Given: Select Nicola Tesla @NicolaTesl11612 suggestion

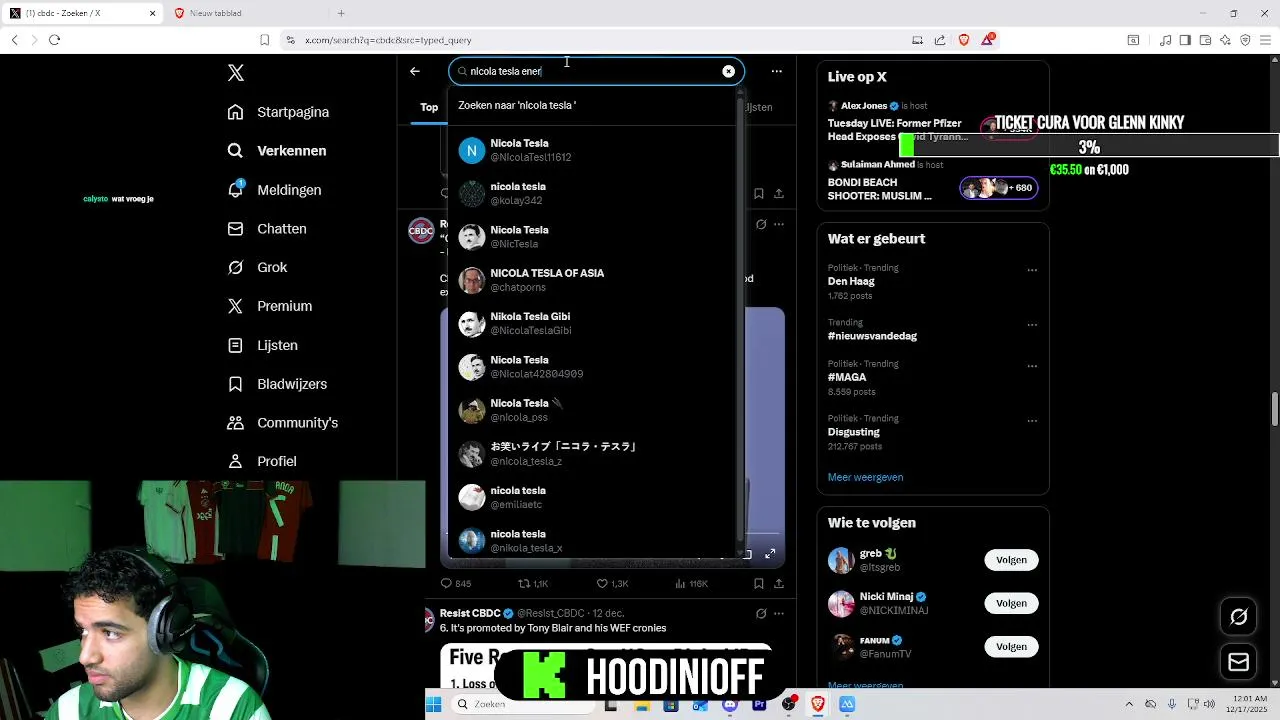Looking at the screenshot, I should pyautogui.click(x=594, y=150).
